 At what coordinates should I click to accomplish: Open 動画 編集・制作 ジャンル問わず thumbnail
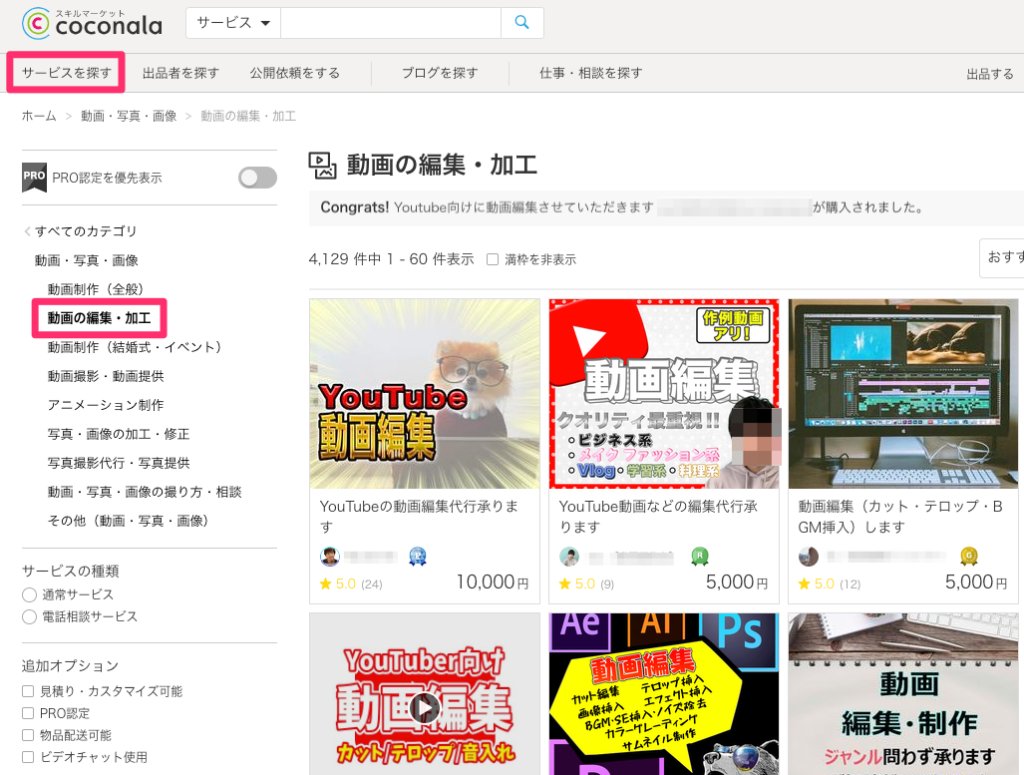[903, 694]
